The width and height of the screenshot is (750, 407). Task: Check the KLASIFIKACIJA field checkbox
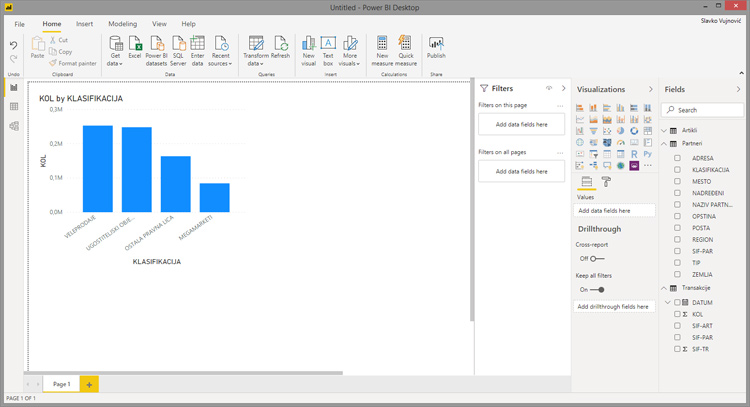[678, 170]
